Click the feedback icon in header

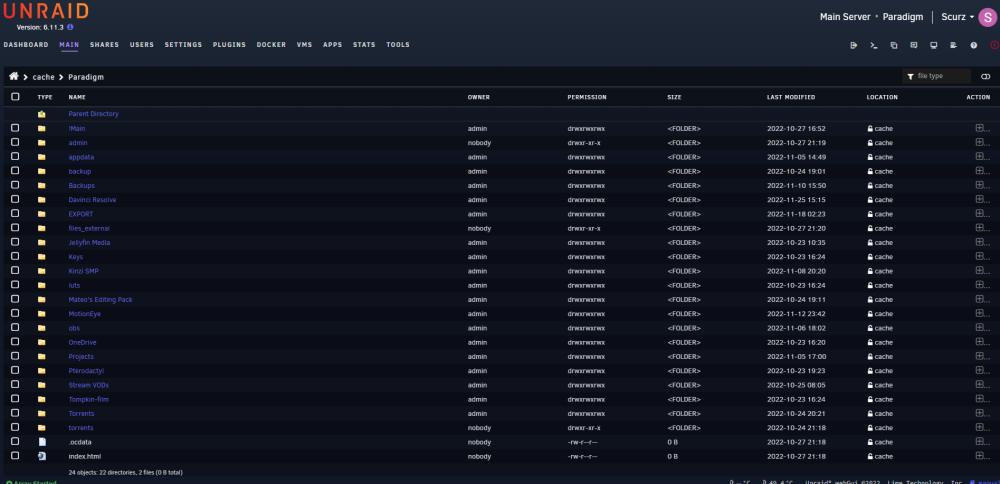pyautogui.click(x=914, y=45)
